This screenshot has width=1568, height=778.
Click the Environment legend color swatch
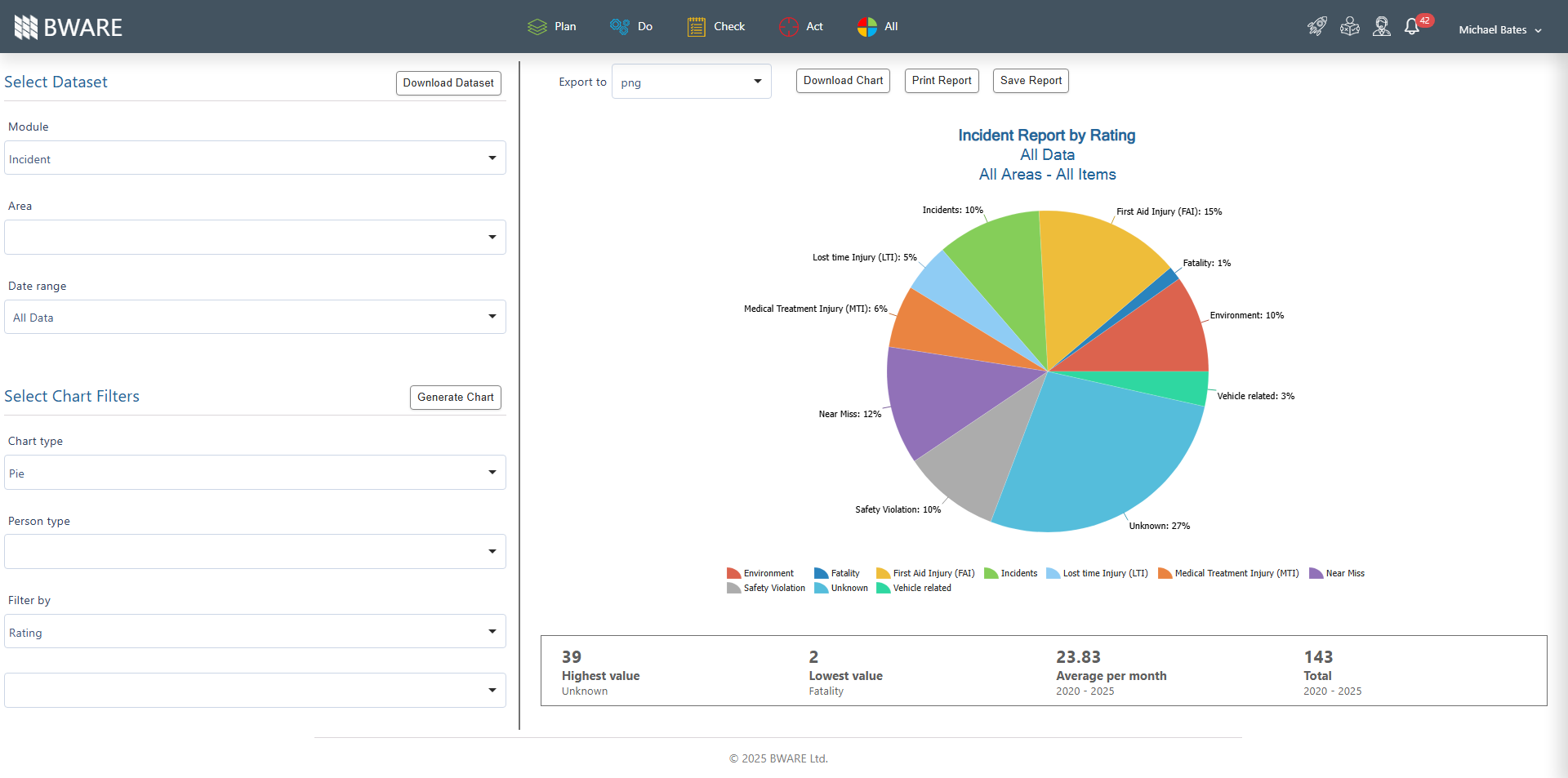coord(733,573)
